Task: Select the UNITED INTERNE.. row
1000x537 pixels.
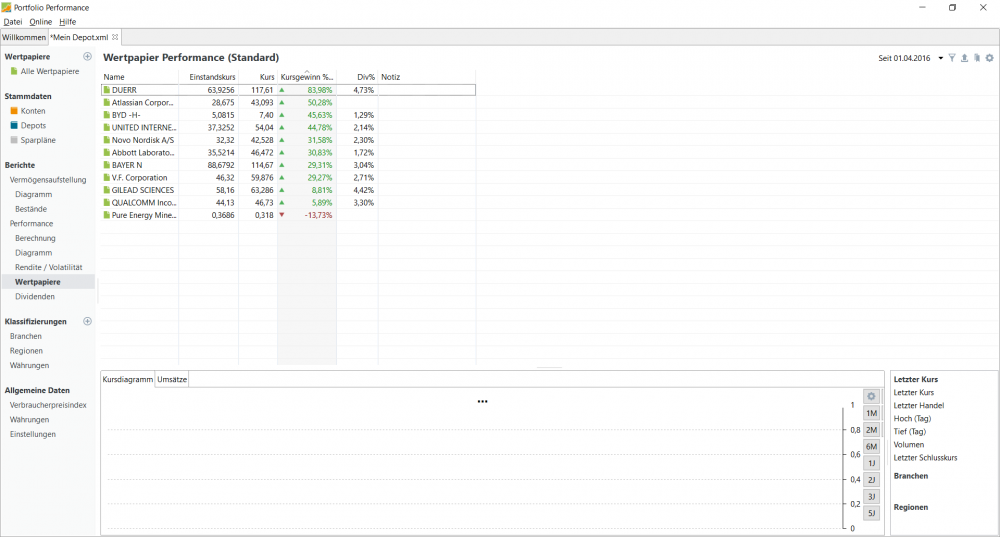Action: coord(288,128)
